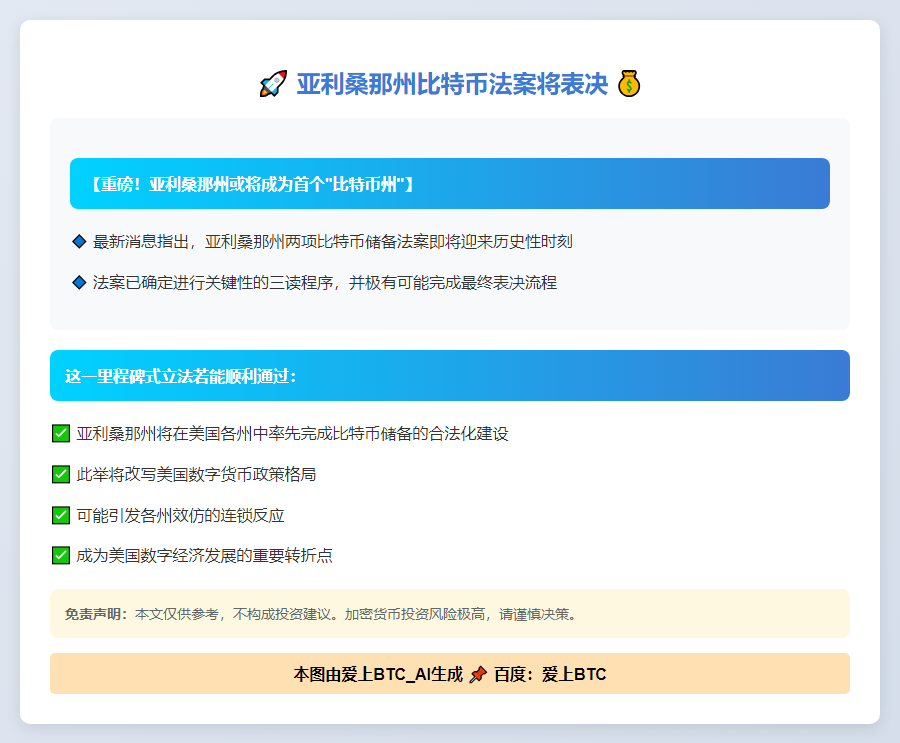Click the footer text 本图由爱上BTC_AI生成

378,674
